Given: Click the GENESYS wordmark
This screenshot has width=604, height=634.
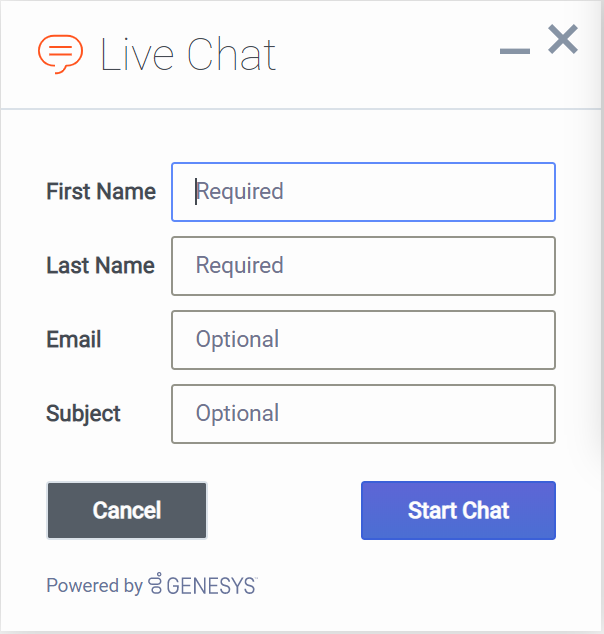Looking at the screenshot, I should point(211,586).
